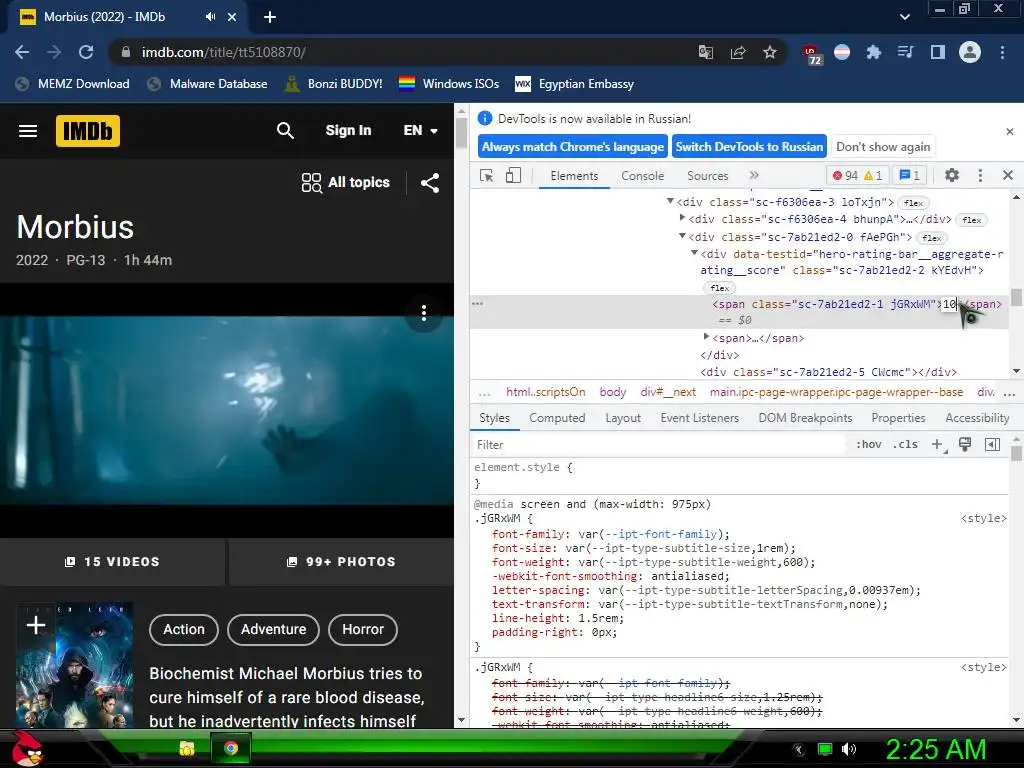This screenshot has width=1024, height=768.
Task: Toggle element state with :hov
Action: click(x=869, y=445)
